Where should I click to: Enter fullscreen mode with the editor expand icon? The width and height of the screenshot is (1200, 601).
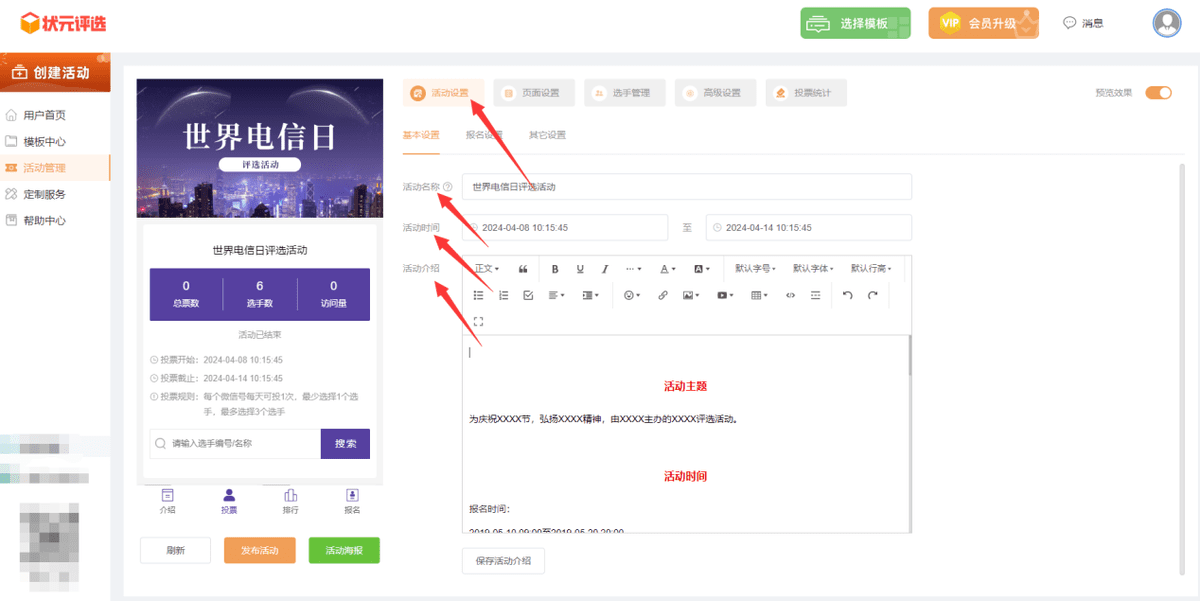(x=478, y=321)
